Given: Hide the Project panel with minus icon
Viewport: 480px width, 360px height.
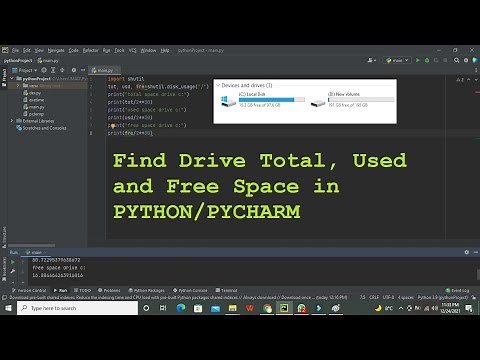Looking at the screenshot, I should coord(83,70).
